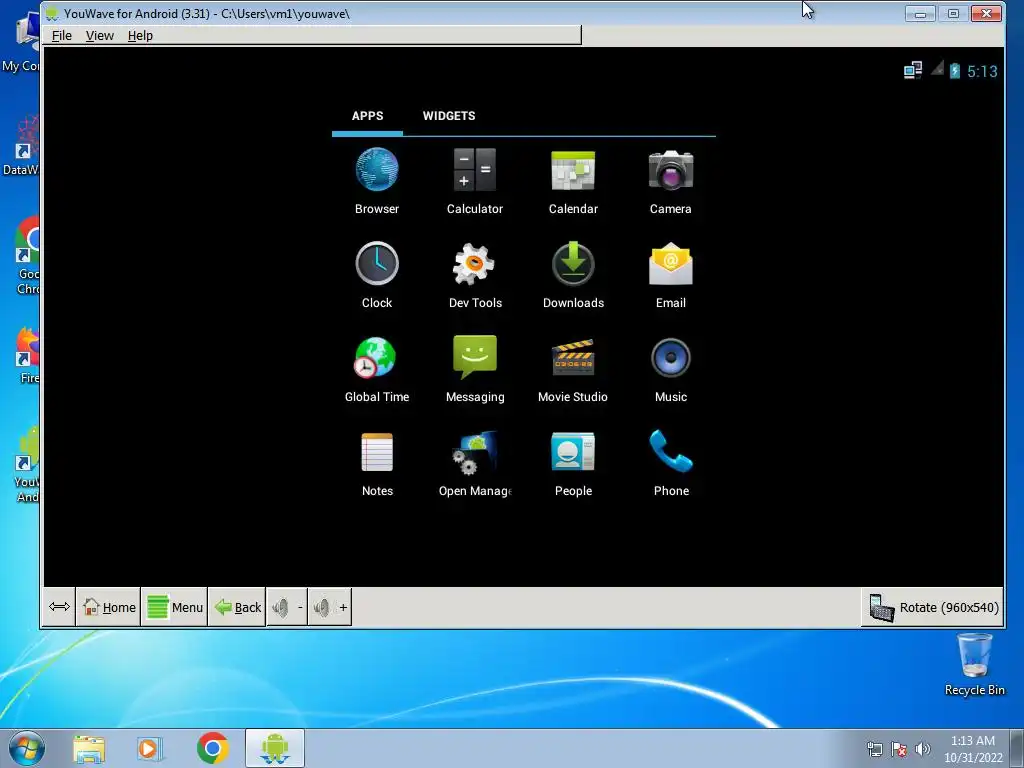Open the File menu
Screen dimensions: 1024x768
[x=61, y=35]
